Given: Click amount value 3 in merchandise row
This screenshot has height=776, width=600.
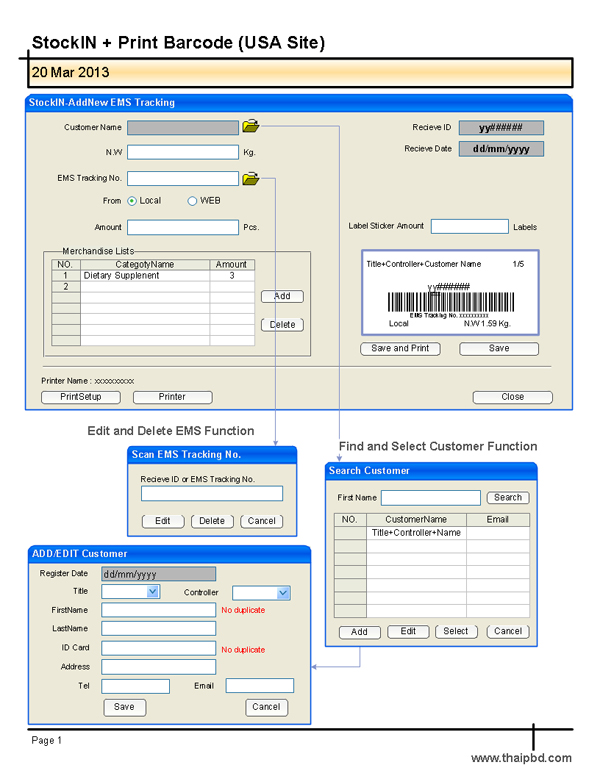Looking at the screenshot, I should pyautogui.click(x=232, y=276).
